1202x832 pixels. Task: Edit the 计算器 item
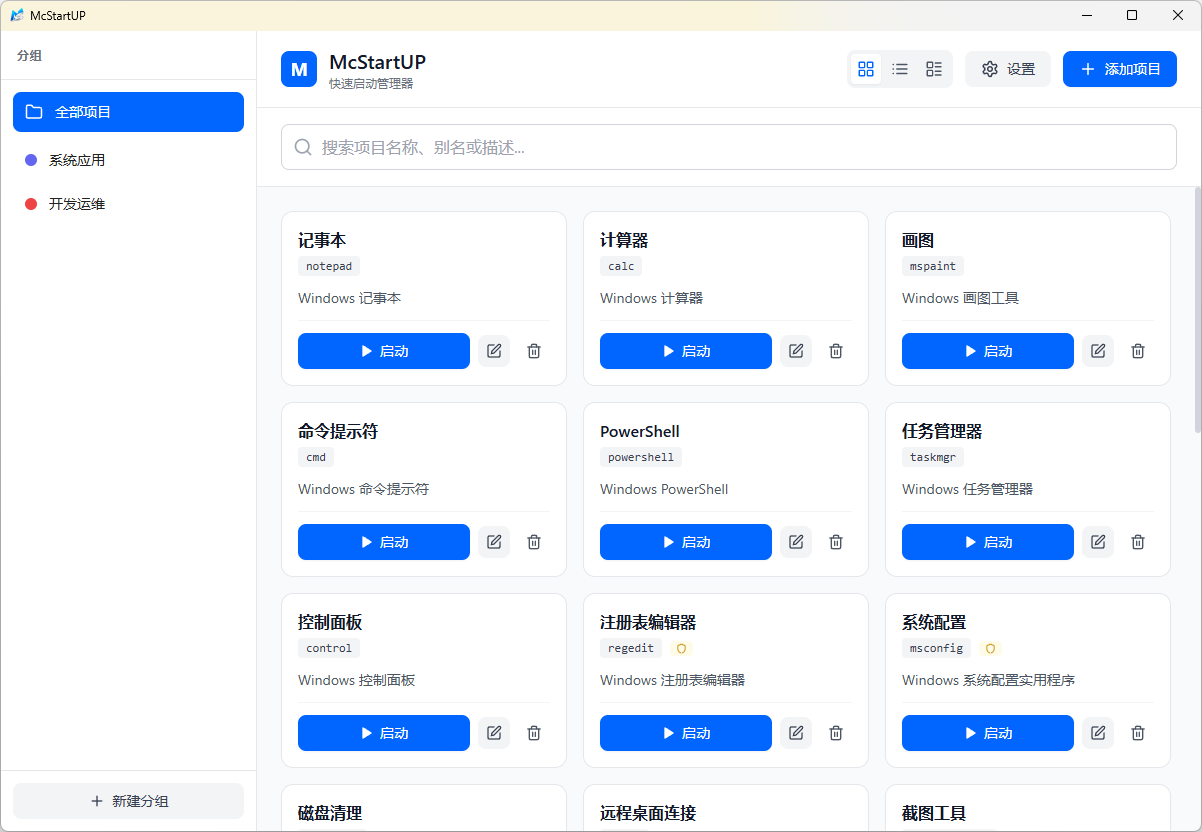796,351
